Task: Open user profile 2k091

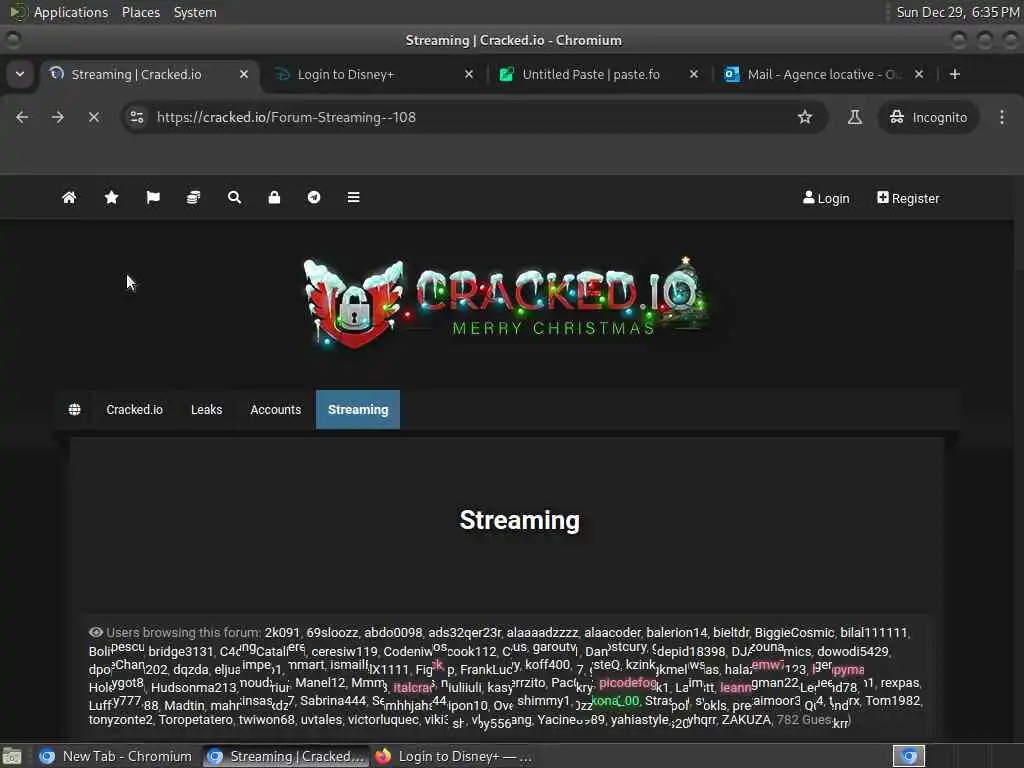Action: [x=282, y=633]
